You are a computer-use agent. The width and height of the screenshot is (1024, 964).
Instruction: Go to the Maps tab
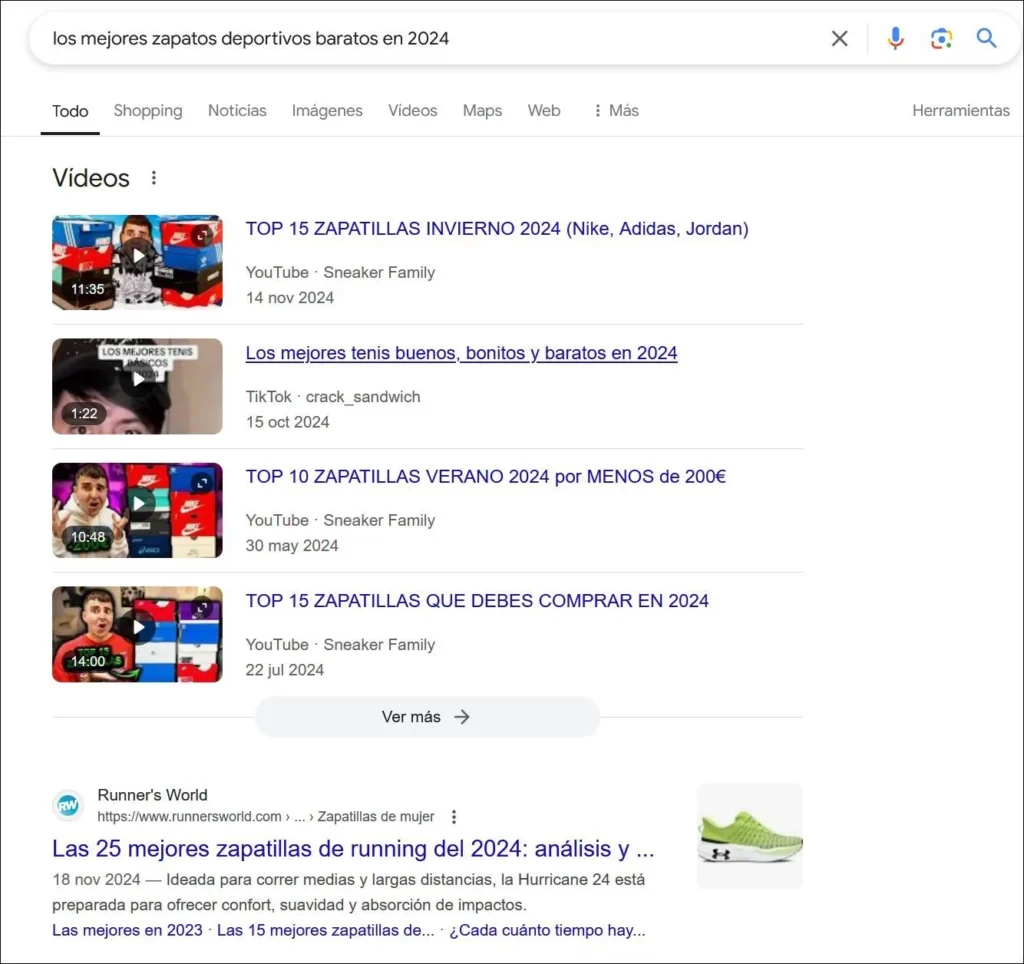pos(483,110)
